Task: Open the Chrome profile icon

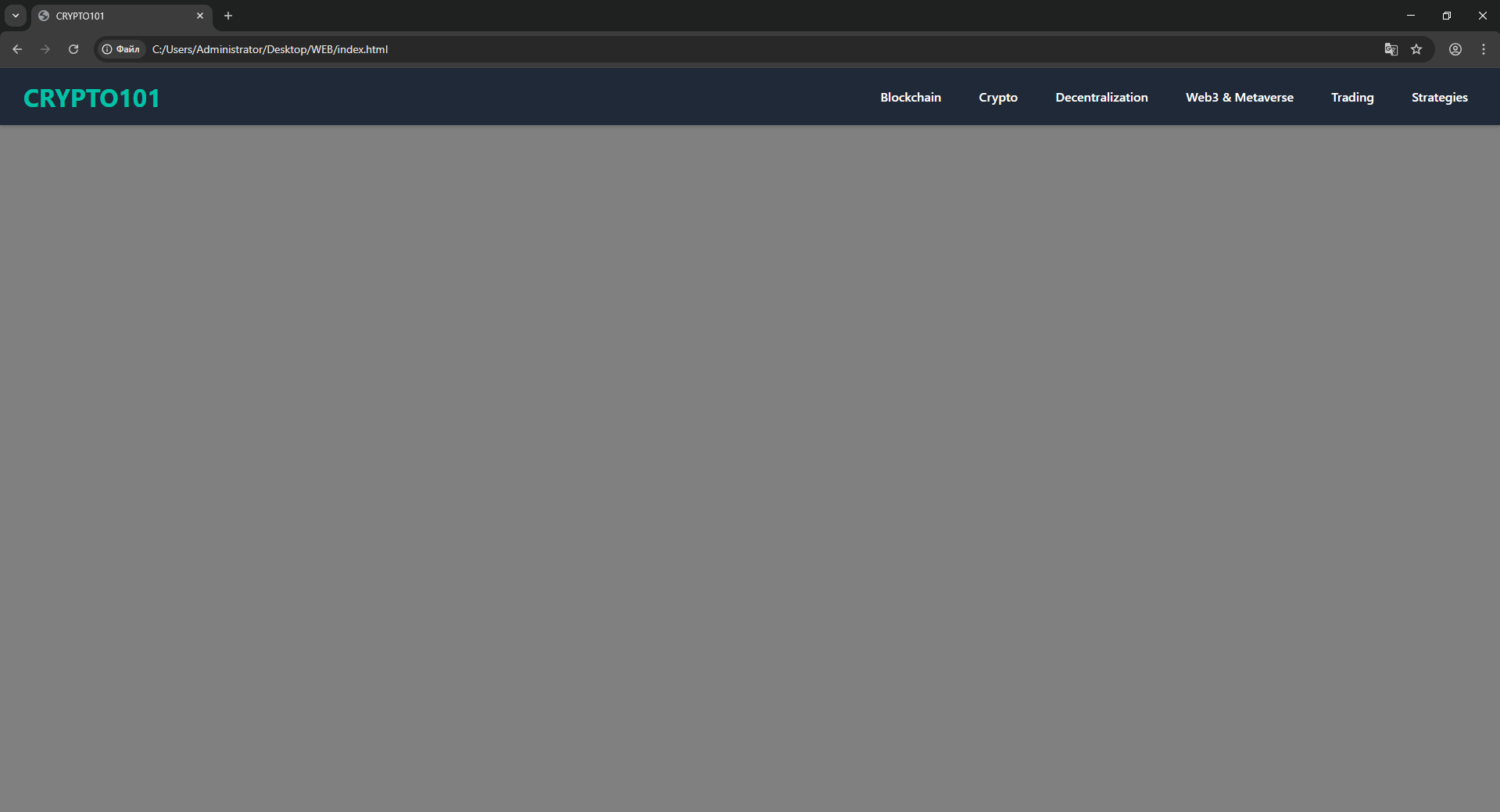Action: [x=1455, y=49]
